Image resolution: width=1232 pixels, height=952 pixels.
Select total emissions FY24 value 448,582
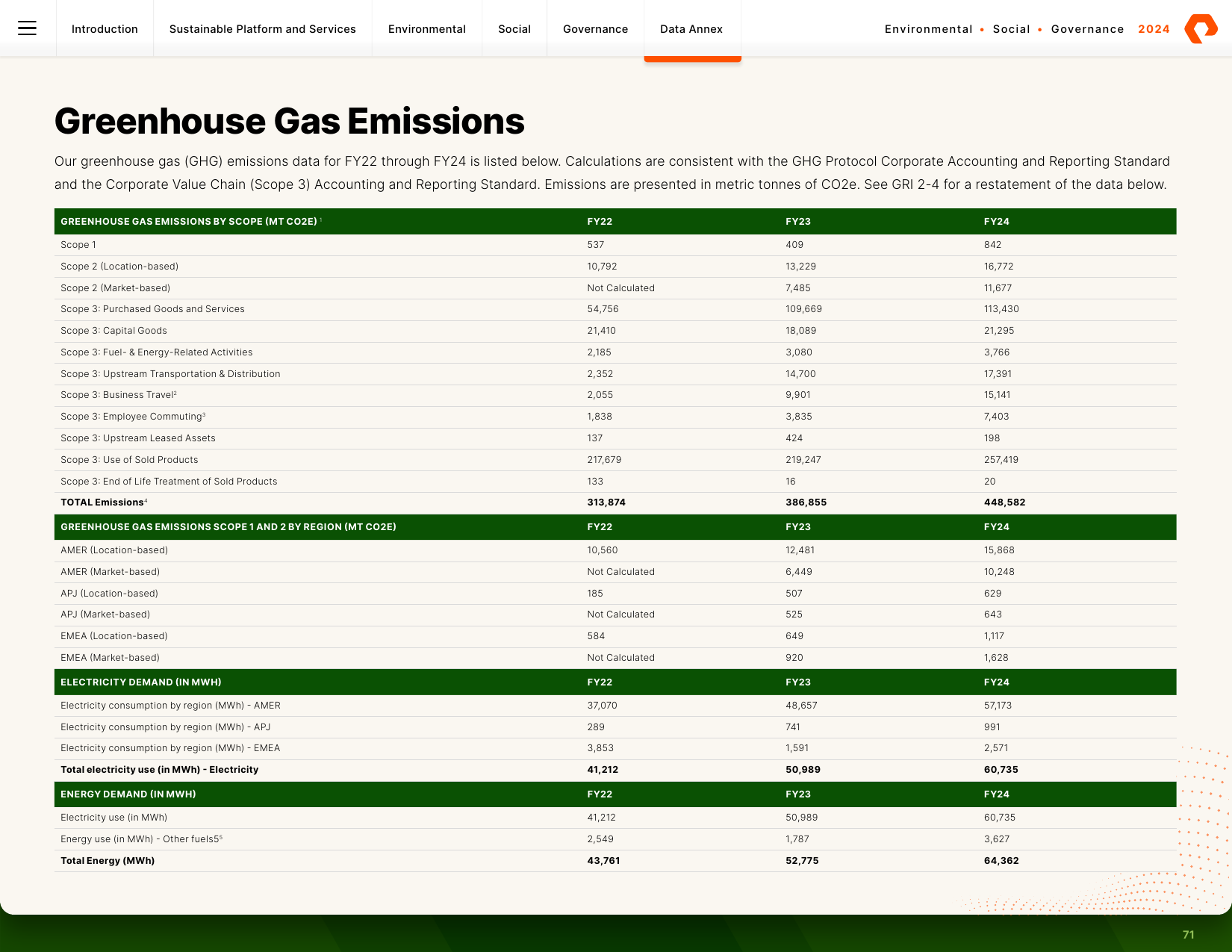pyautogui.click(x=1005, y=503)
